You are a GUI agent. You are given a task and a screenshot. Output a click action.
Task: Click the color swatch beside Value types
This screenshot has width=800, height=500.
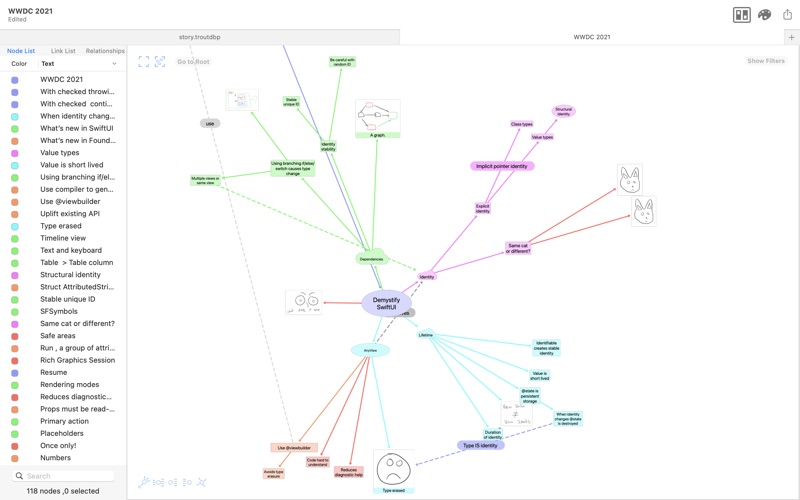(x=15, y=153)
